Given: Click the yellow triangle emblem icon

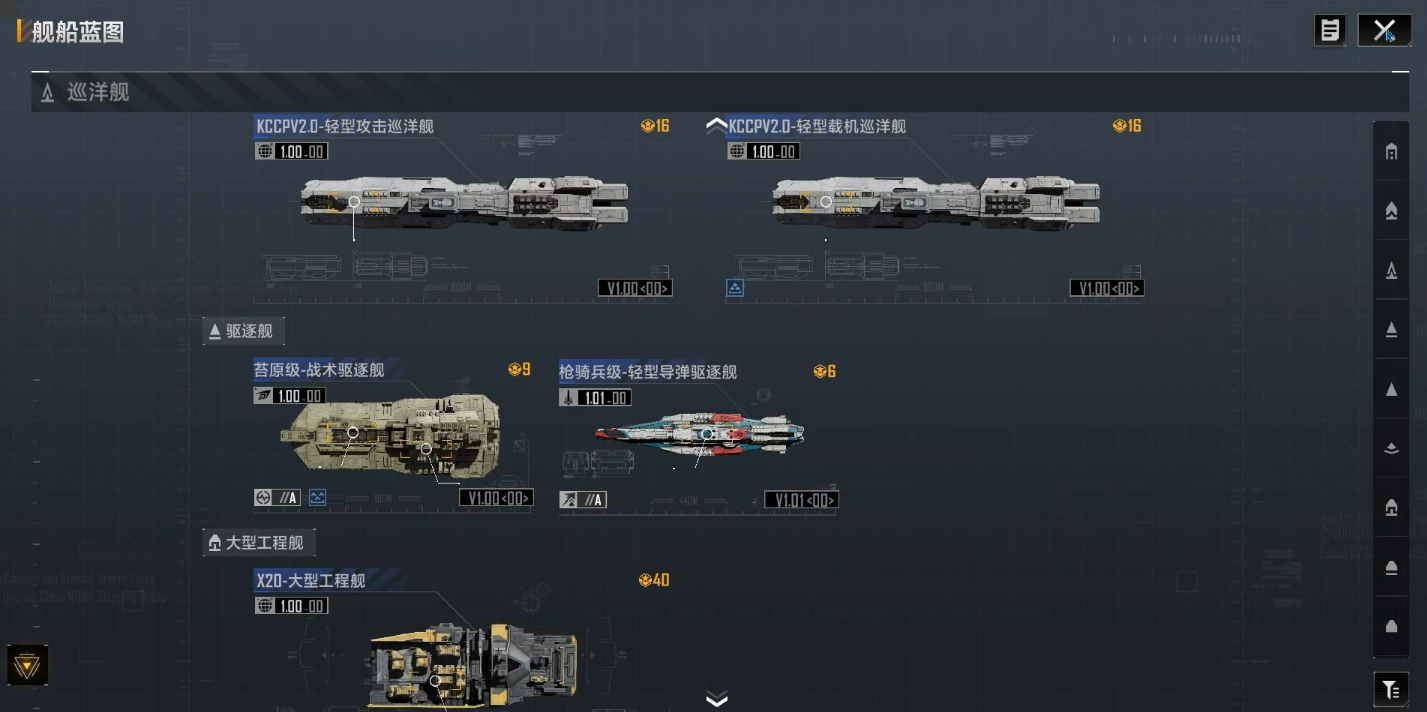Looking at the screenshot, I should click(x=27, y=665).
